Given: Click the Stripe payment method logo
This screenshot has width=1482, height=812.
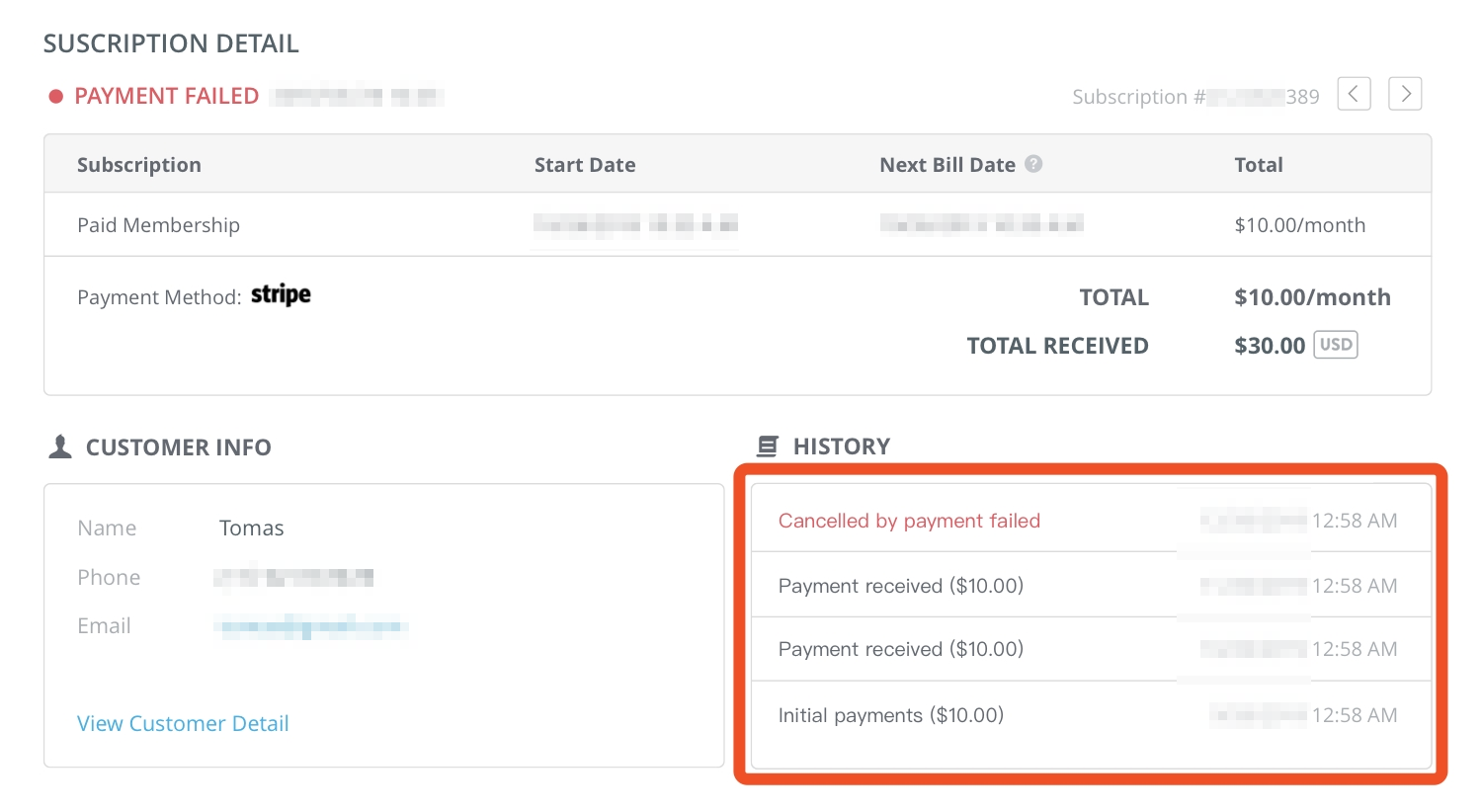Looking at the screenshot, I should click(x=281, y=294).
